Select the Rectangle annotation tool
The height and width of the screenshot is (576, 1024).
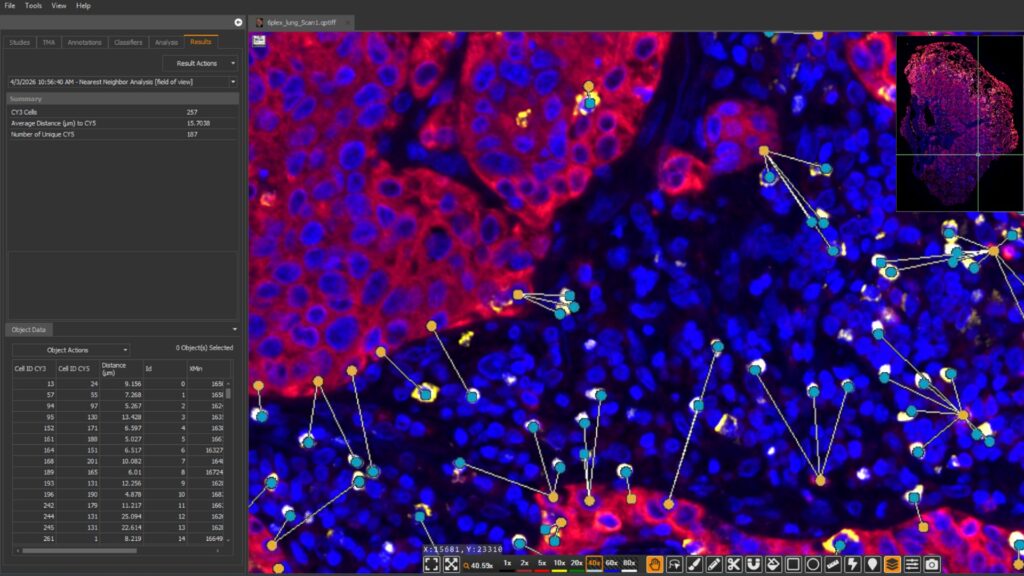pyautogui.click(x=793, y=564)
